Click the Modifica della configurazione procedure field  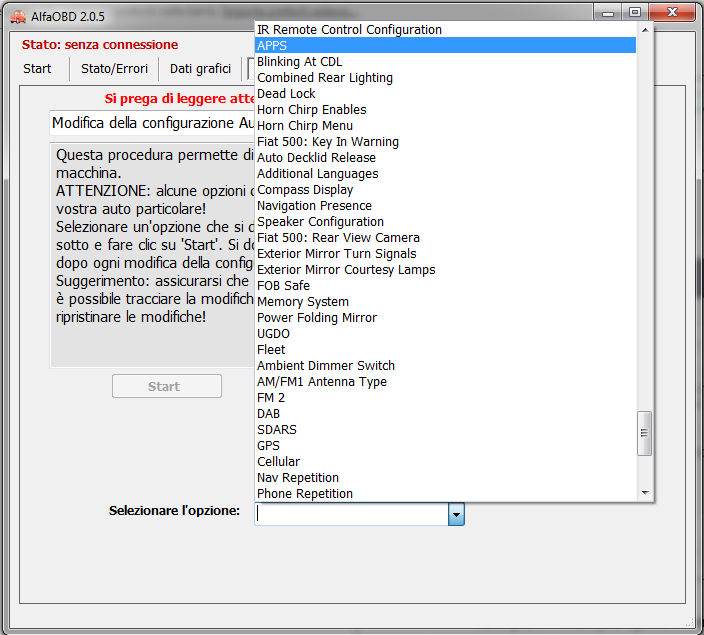(153, 123)
